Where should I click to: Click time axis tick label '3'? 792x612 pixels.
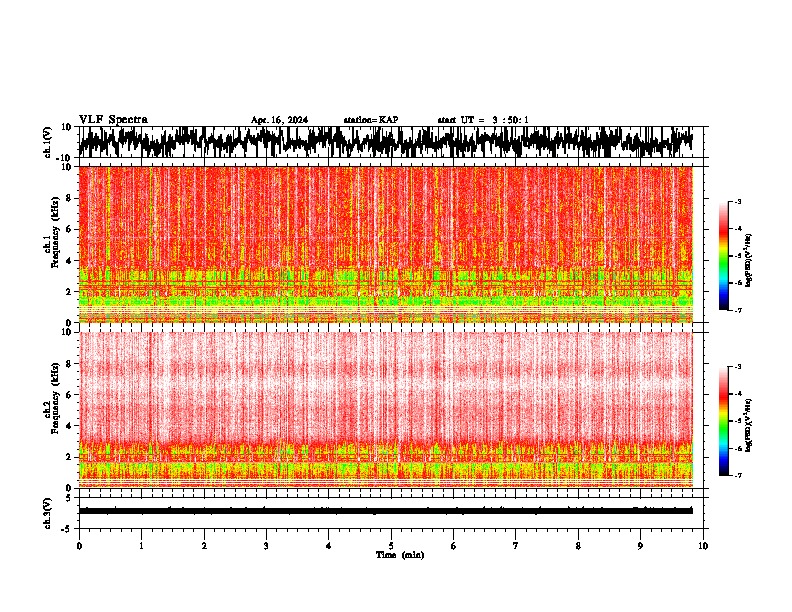tap(266, 546)
